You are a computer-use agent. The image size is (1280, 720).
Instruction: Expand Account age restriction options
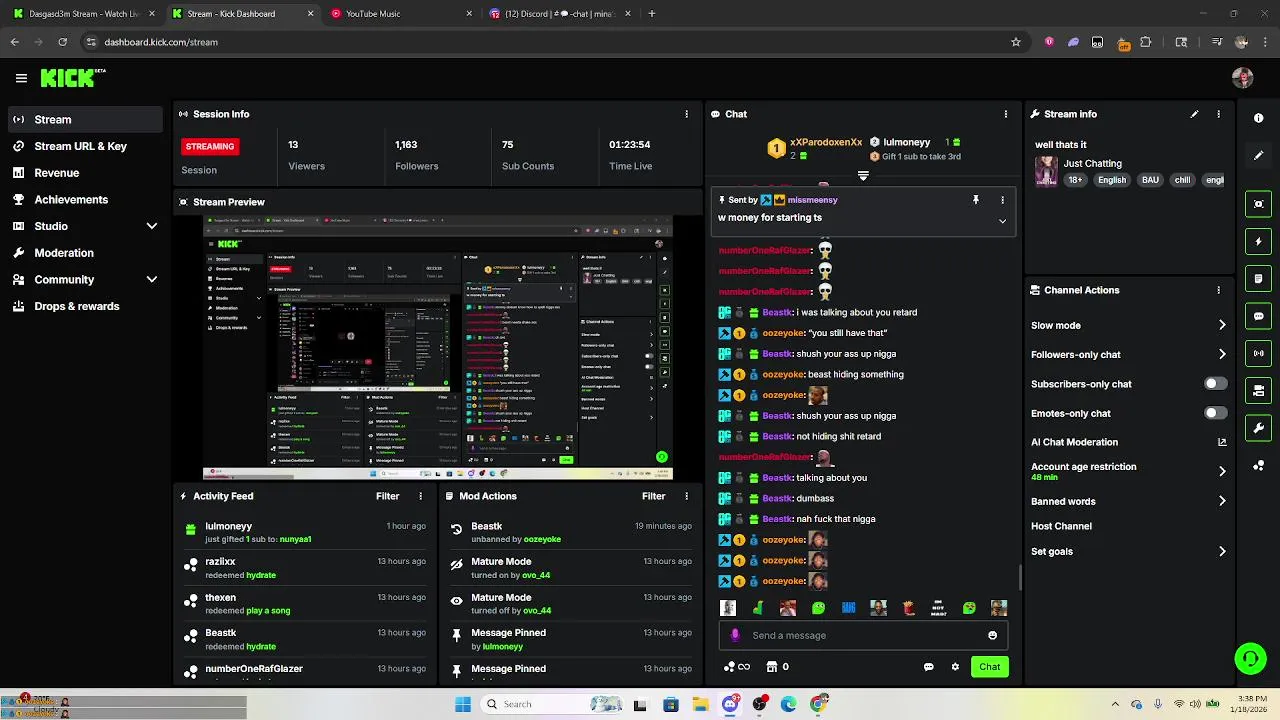(1222, 471)
